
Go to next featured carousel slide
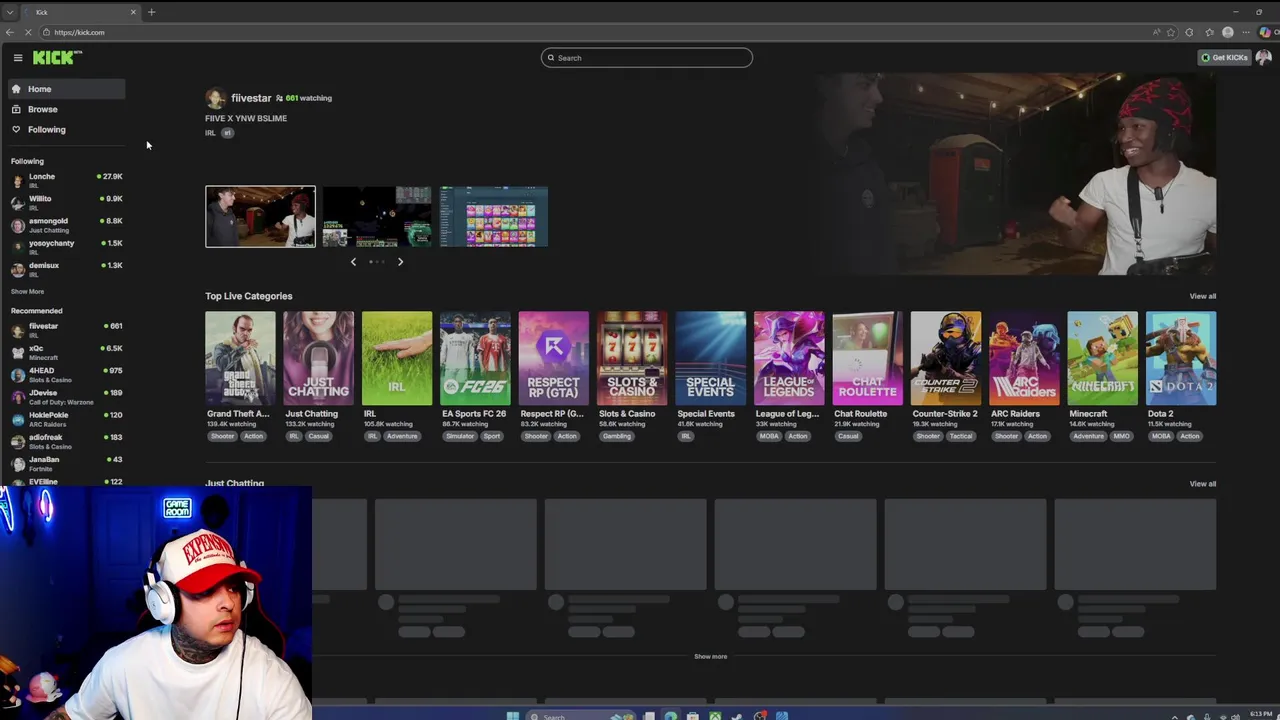[x=400, y=262]
